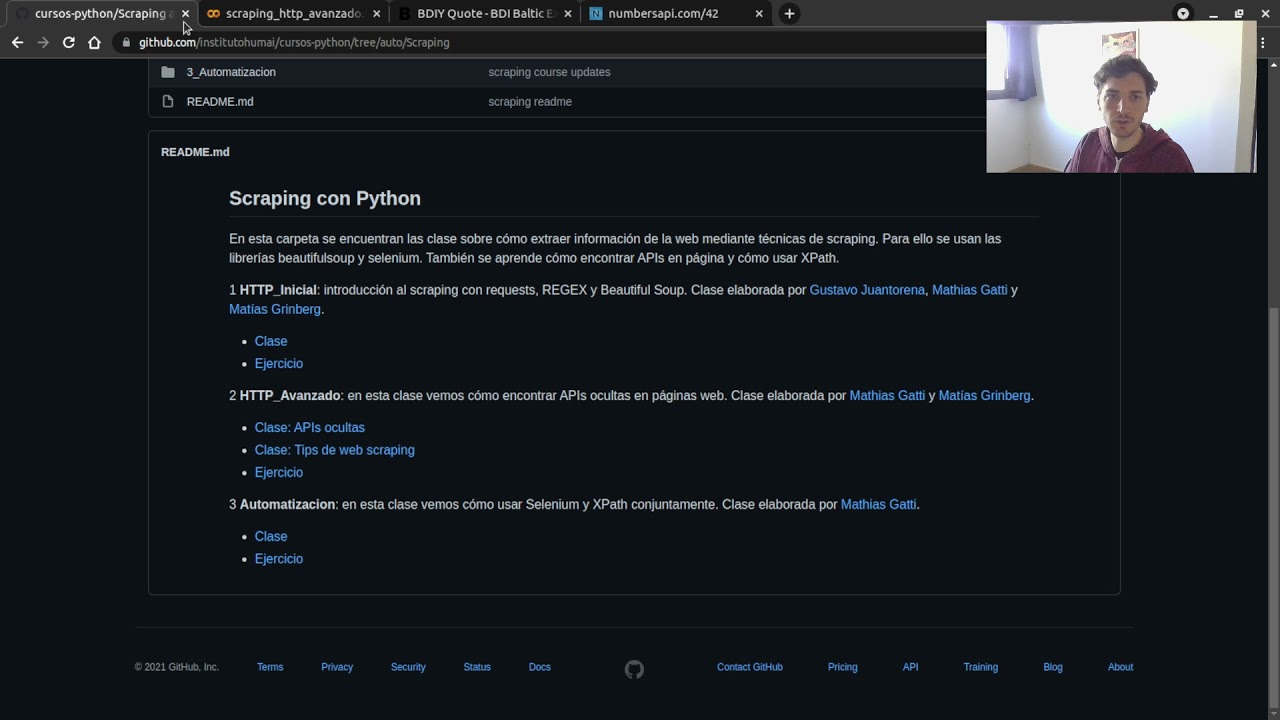
Task: Close the scraping_http_avanzado tab
Action: click(376, 14)
